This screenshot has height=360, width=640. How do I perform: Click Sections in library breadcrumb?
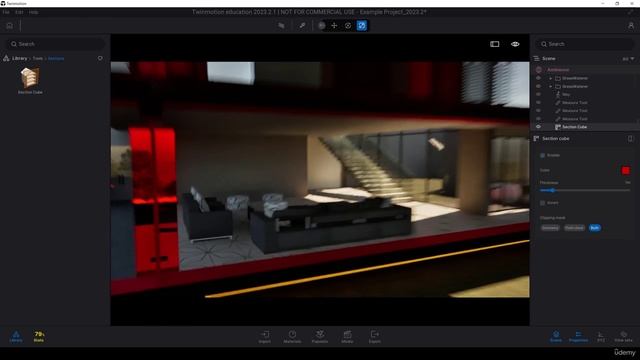(x=56, y=58)
